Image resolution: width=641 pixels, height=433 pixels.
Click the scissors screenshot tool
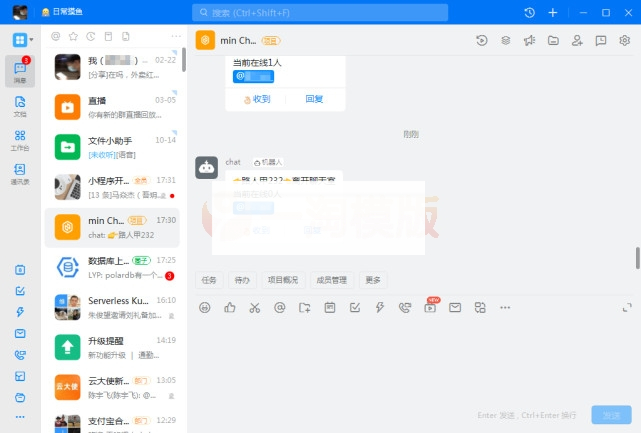point(255,307)
